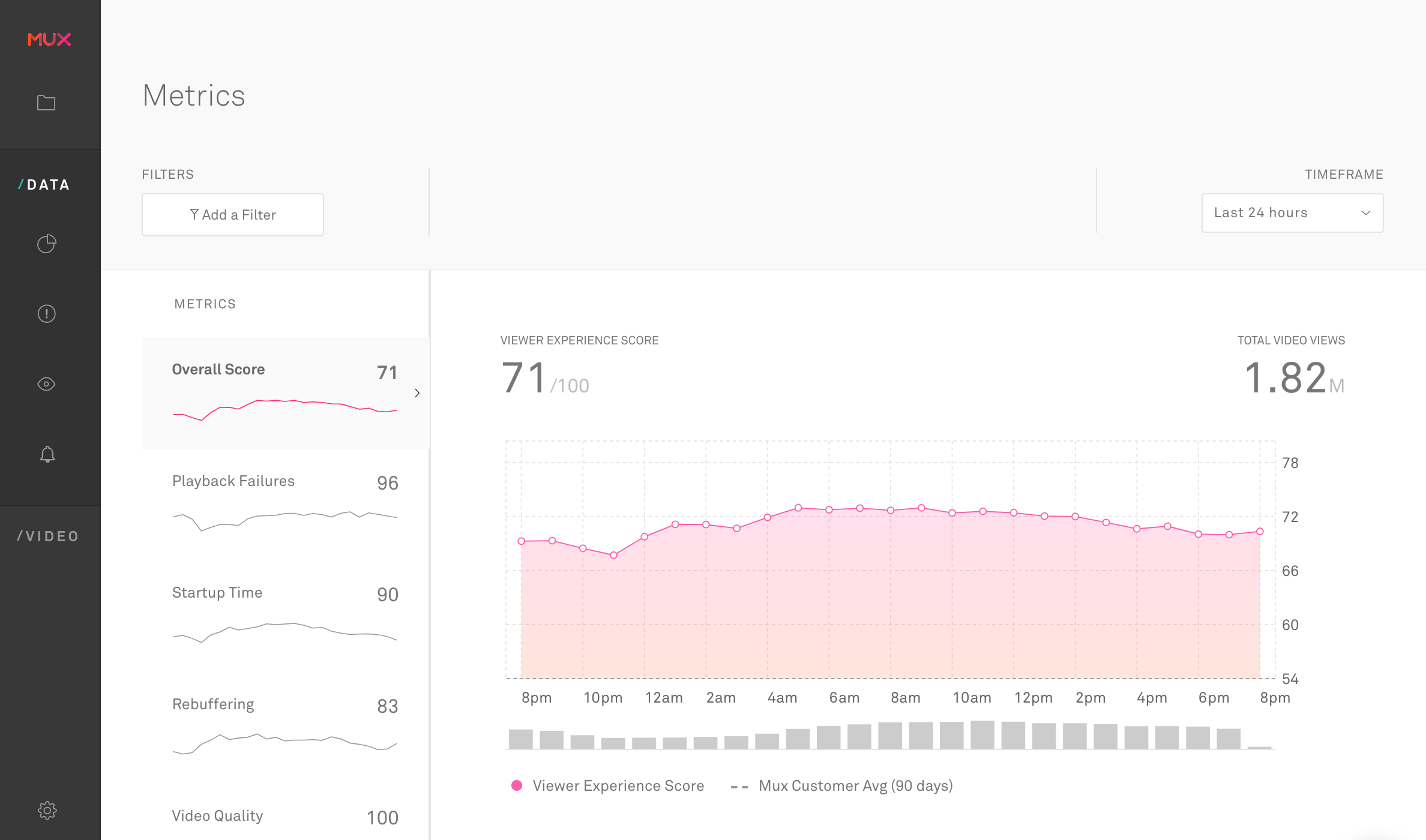Open the settings gear icon
The width and height of the screenshot is (1426, 840).
click(x=47, y=810)
